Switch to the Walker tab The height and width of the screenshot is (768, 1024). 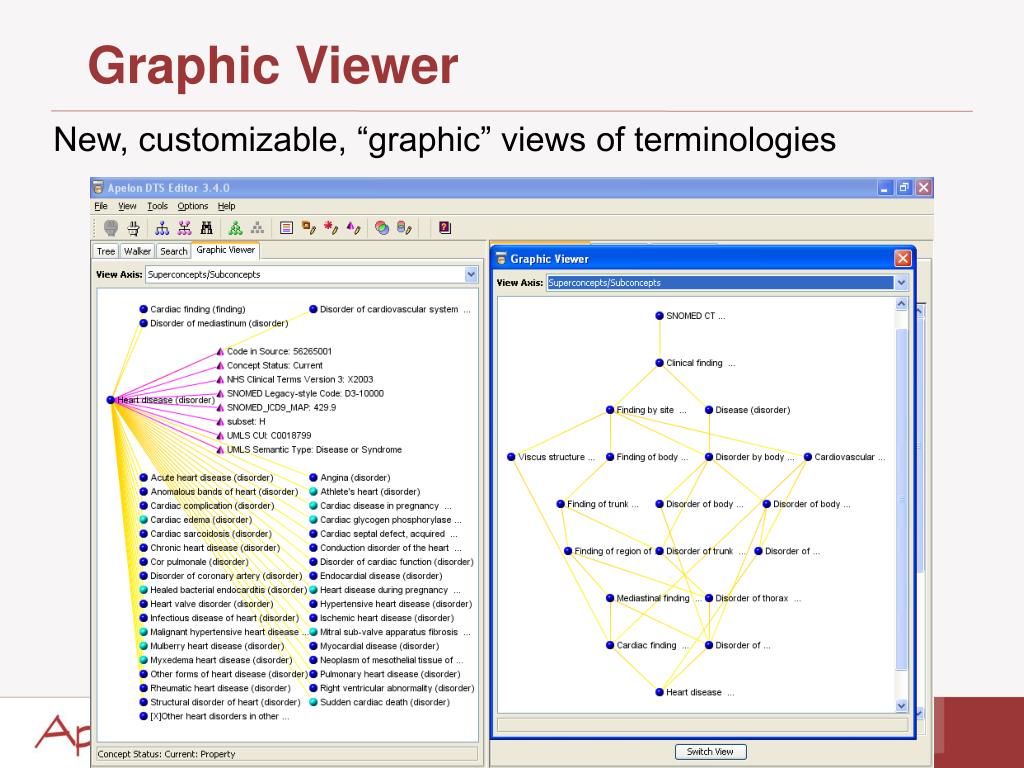click(137, 251)
